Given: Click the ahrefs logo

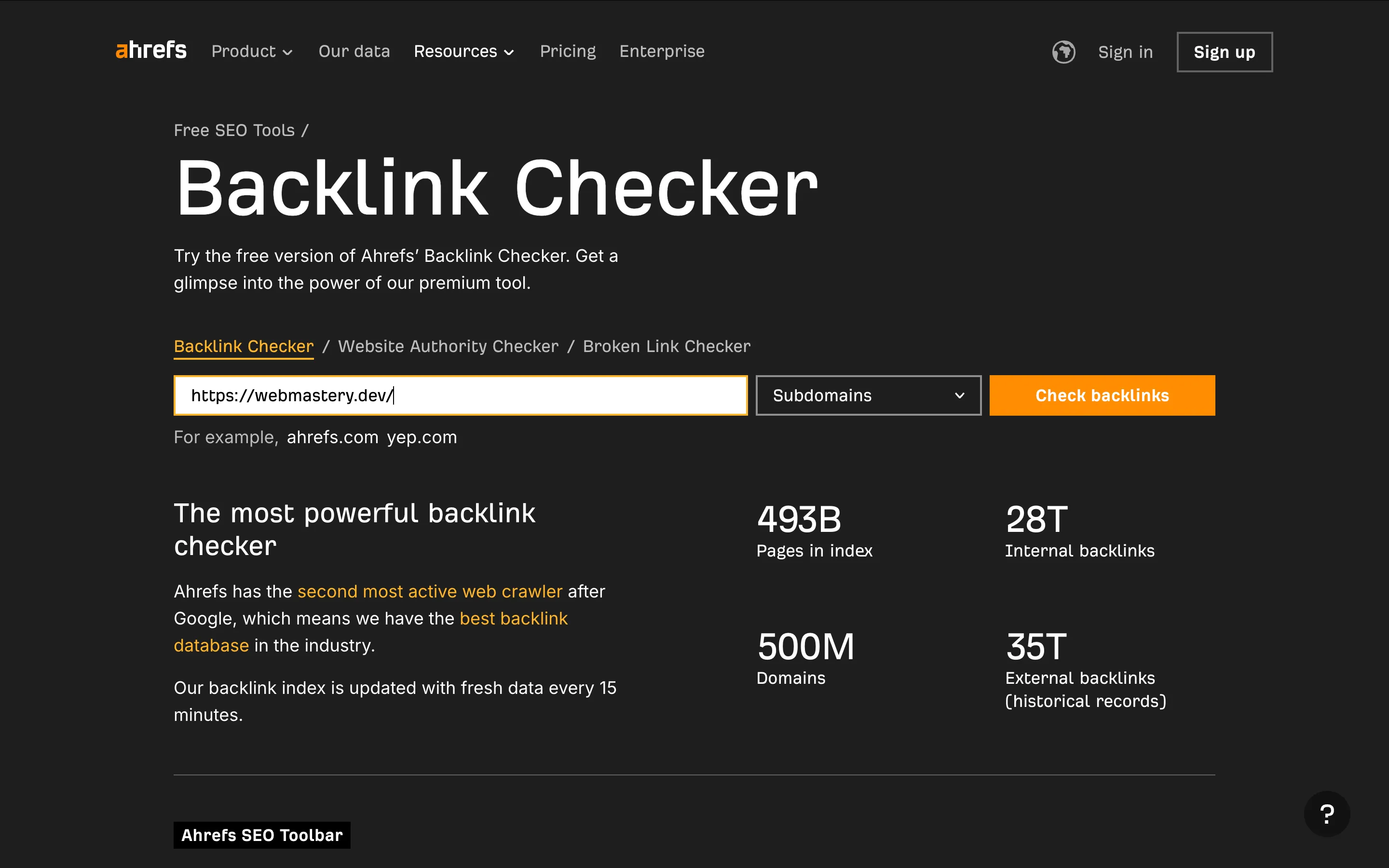Looking at the screenshot, I should click(151, 51).
